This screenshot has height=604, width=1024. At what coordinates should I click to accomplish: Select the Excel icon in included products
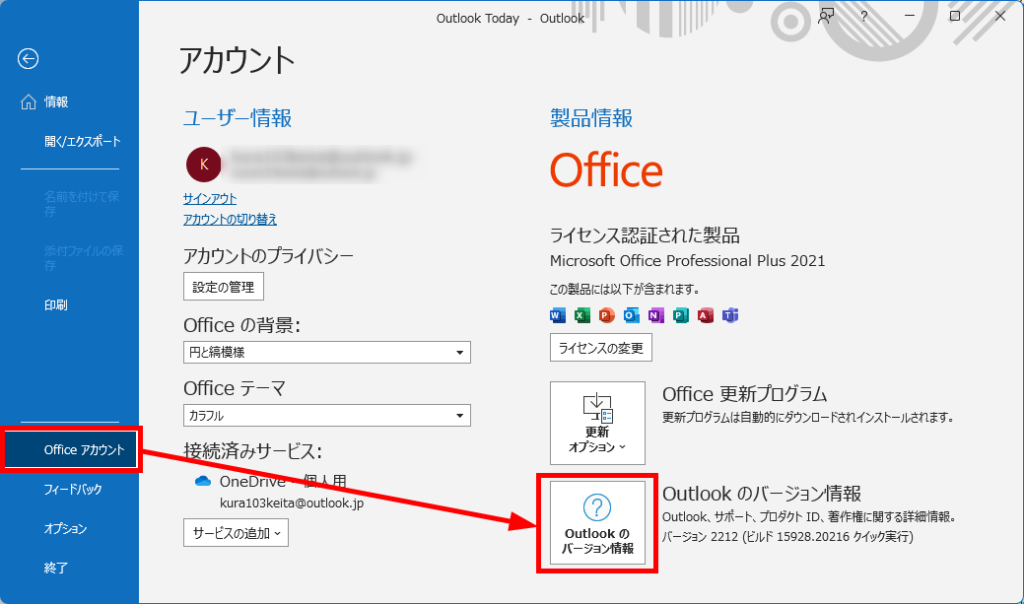583,315
